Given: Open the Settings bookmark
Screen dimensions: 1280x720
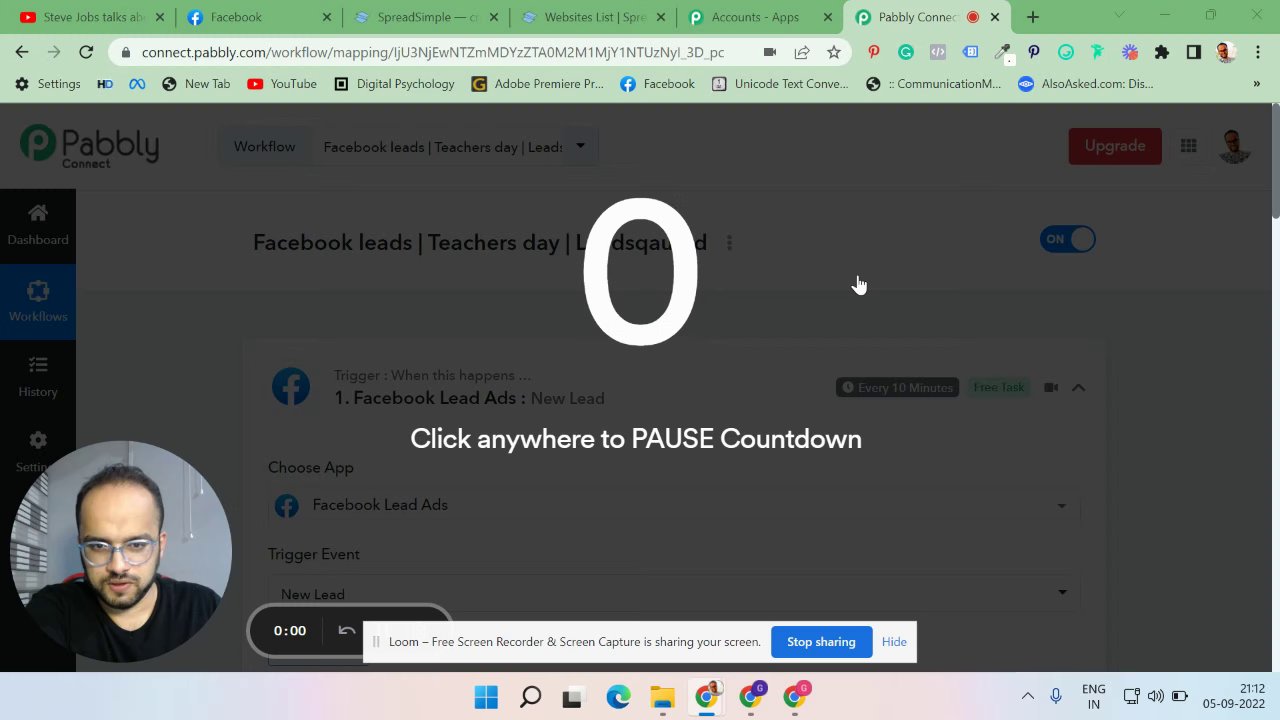Looking at the screenshot, I should (48, 84).
